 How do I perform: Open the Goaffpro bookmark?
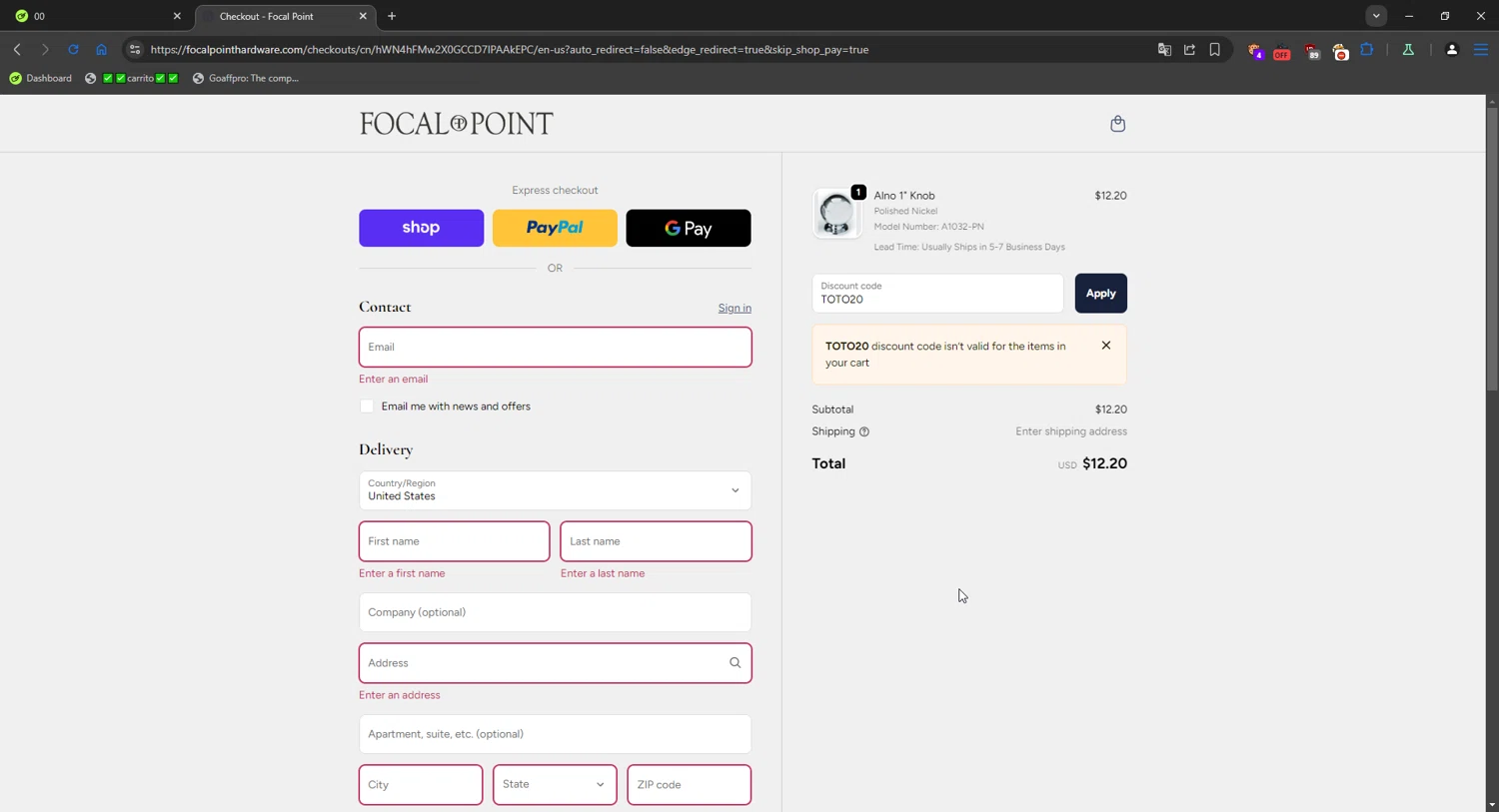(x=246, y=78)
